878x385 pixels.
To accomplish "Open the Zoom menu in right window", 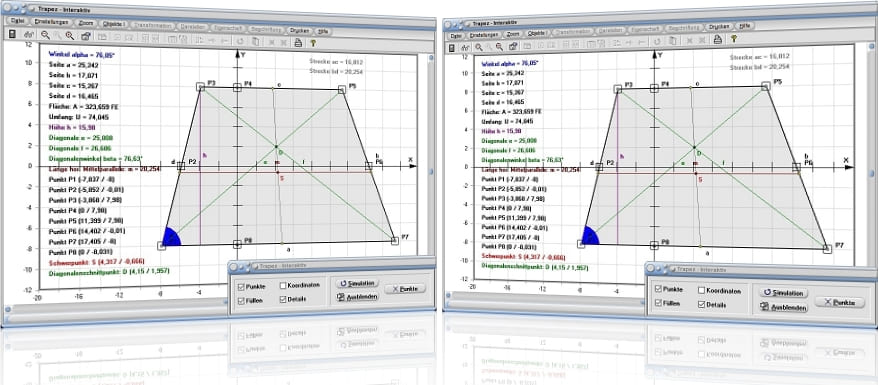I will pos(513,33).
